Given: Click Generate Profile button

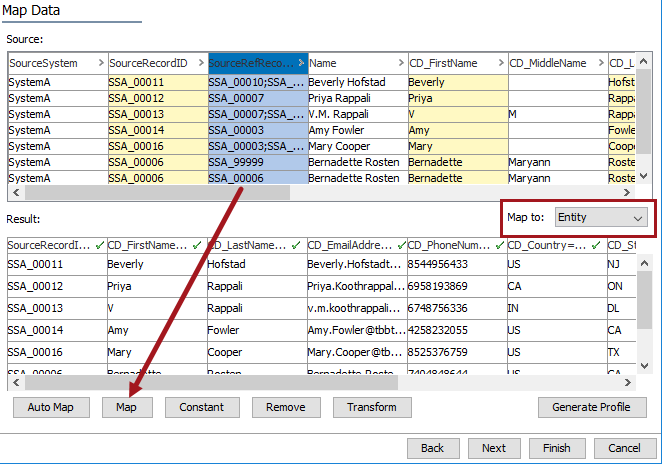Looking at the screenshot, I should point(592,407).
